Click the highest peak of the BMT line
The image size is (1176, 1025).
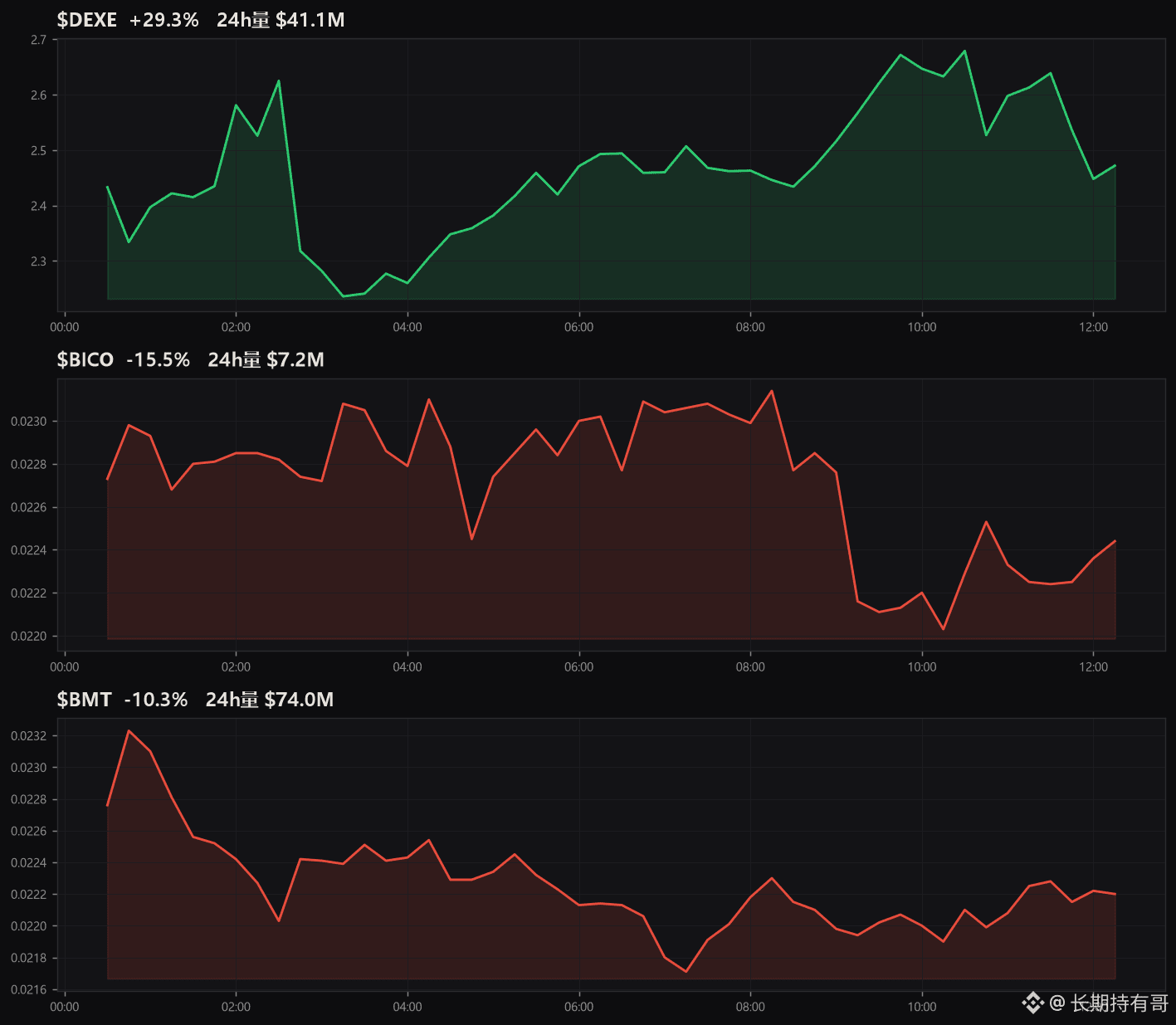(x=129, y=730)
